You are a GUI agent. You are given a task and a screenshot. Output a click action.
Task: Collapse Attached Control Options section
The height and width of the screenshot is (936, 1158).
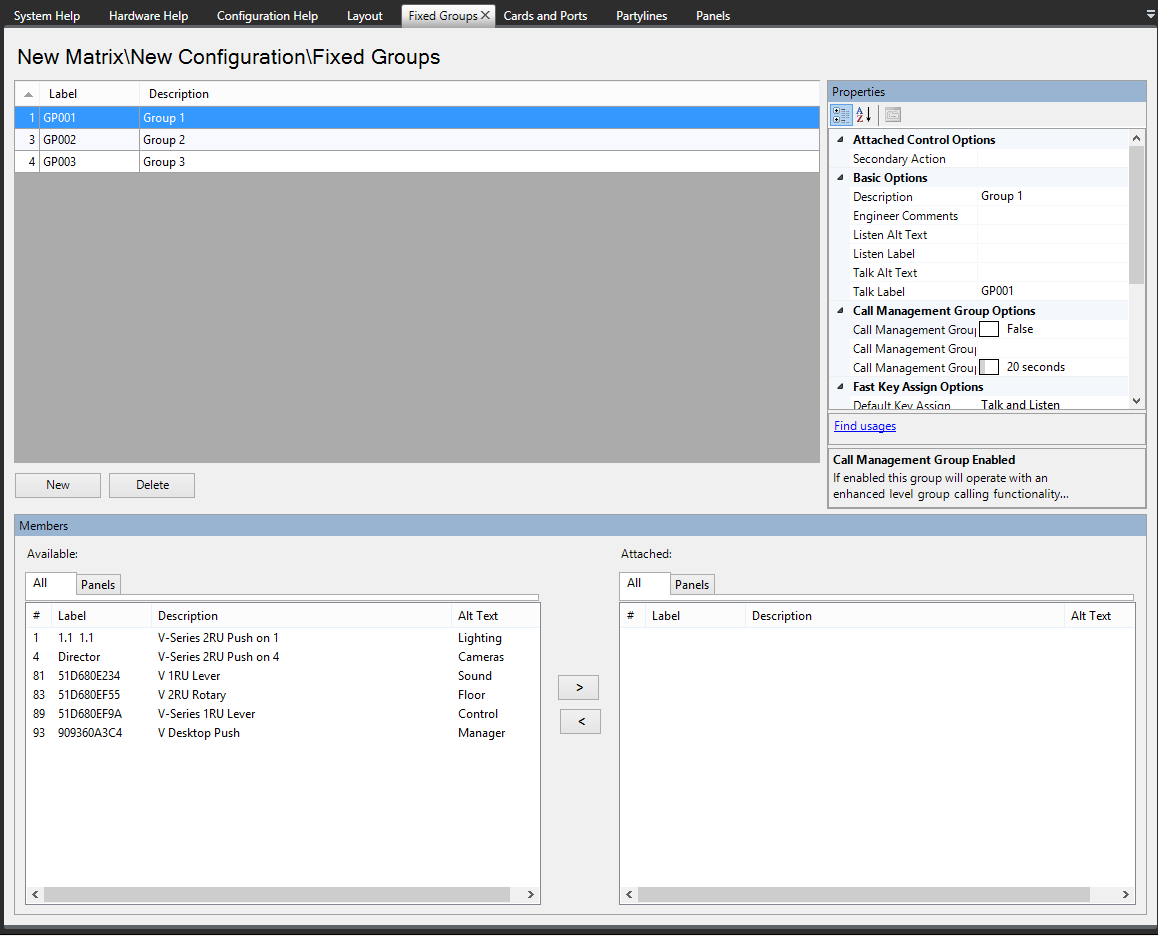coord(841,140)
